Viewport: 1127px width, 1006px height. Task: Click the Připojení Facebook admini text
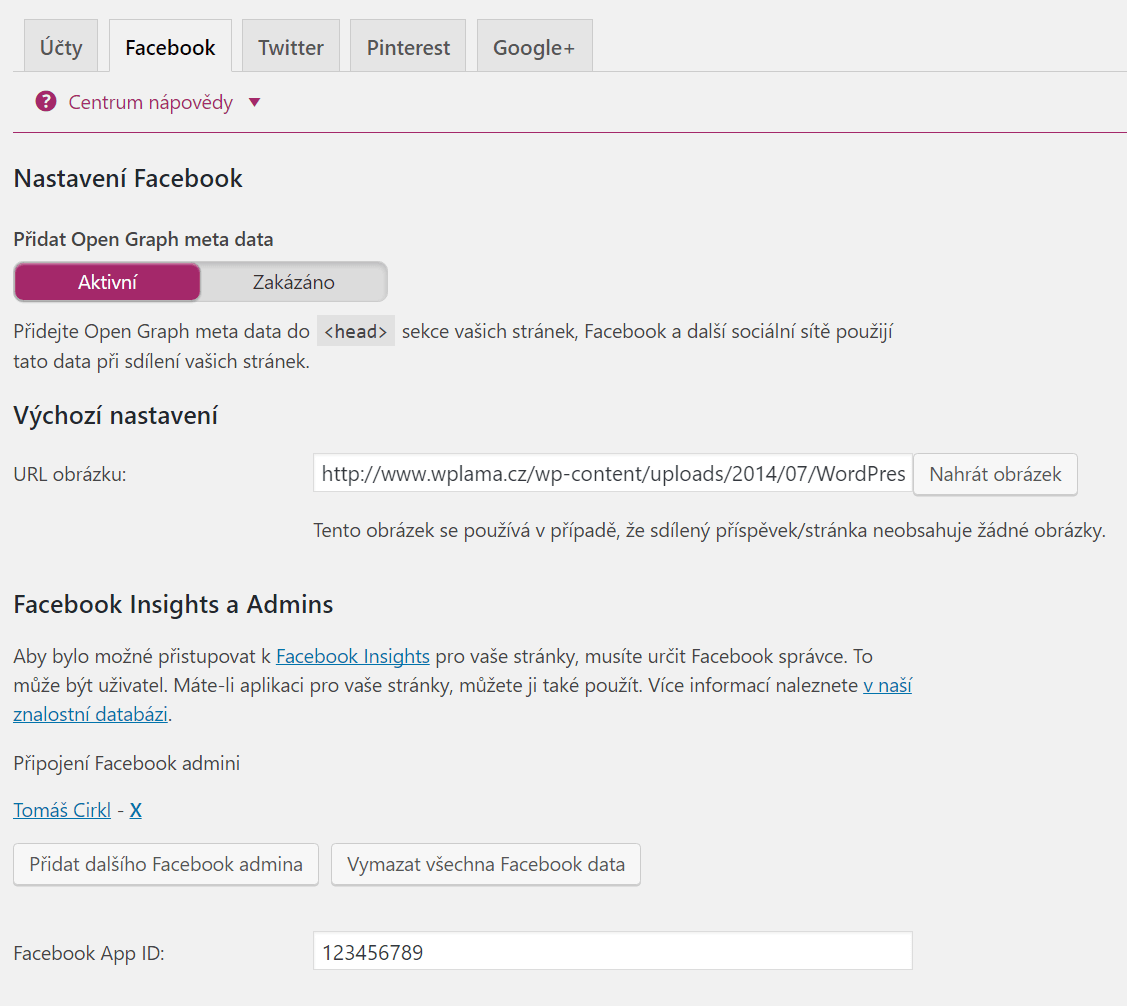(x=126, y=763)
